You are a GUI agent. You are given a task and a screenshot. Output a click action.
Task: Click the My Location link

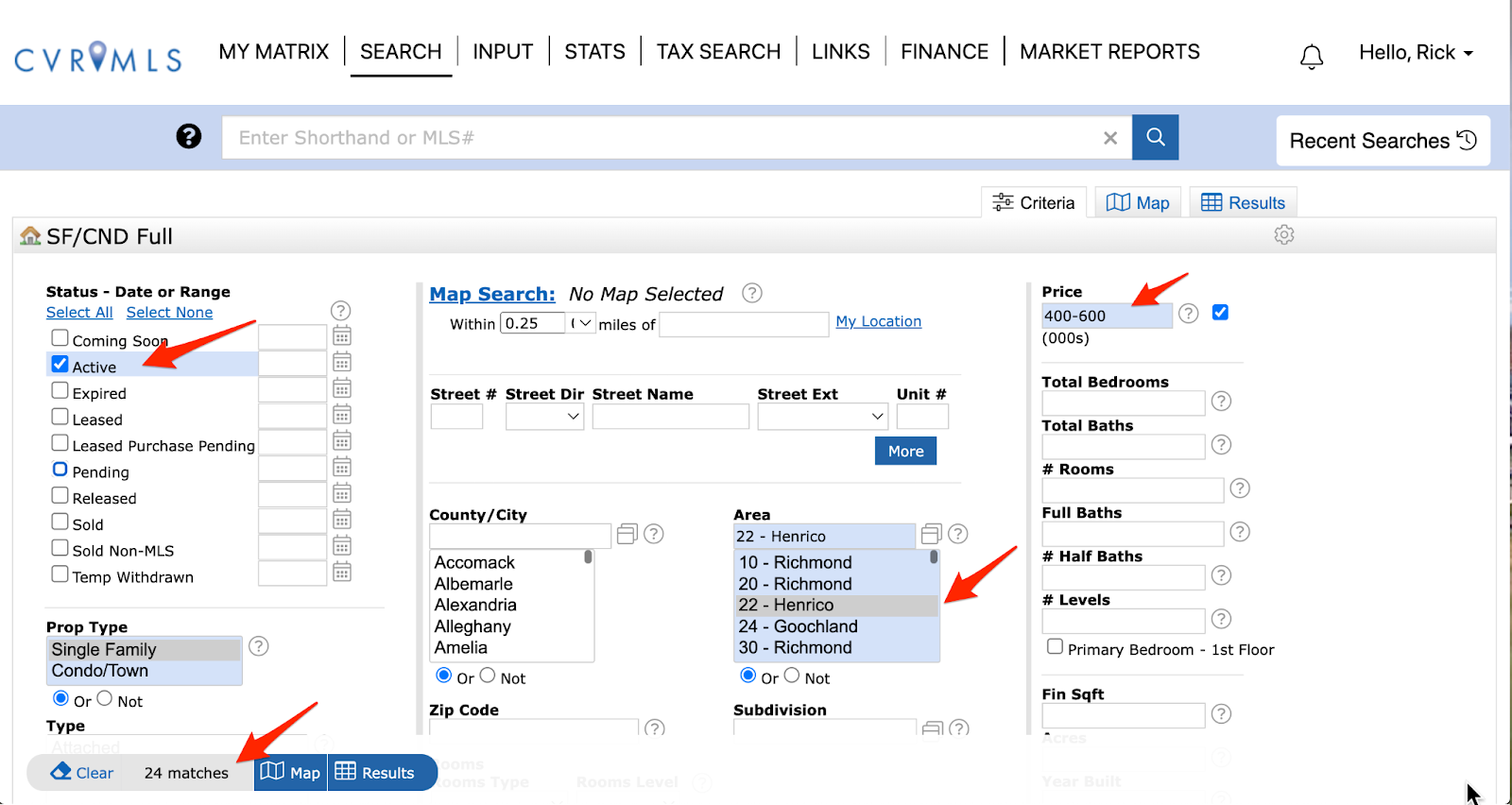pyautogui.click(x=879, y=321)
